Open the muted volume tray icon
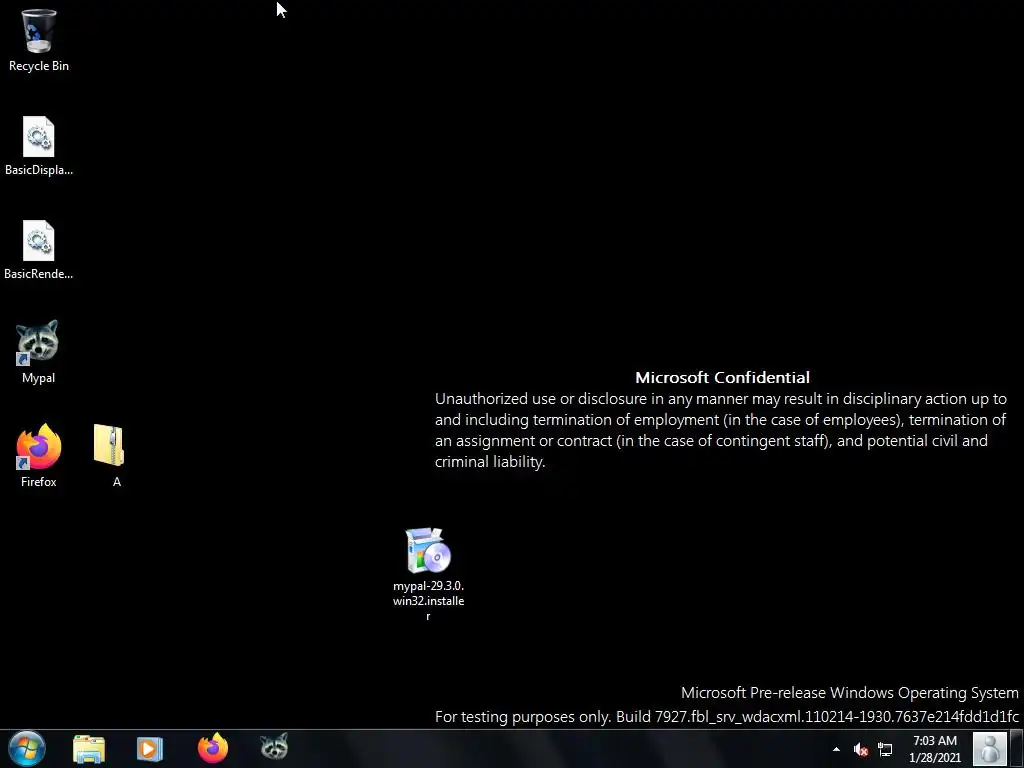This screenshot has width=1024, height=768. click(861, 750)
